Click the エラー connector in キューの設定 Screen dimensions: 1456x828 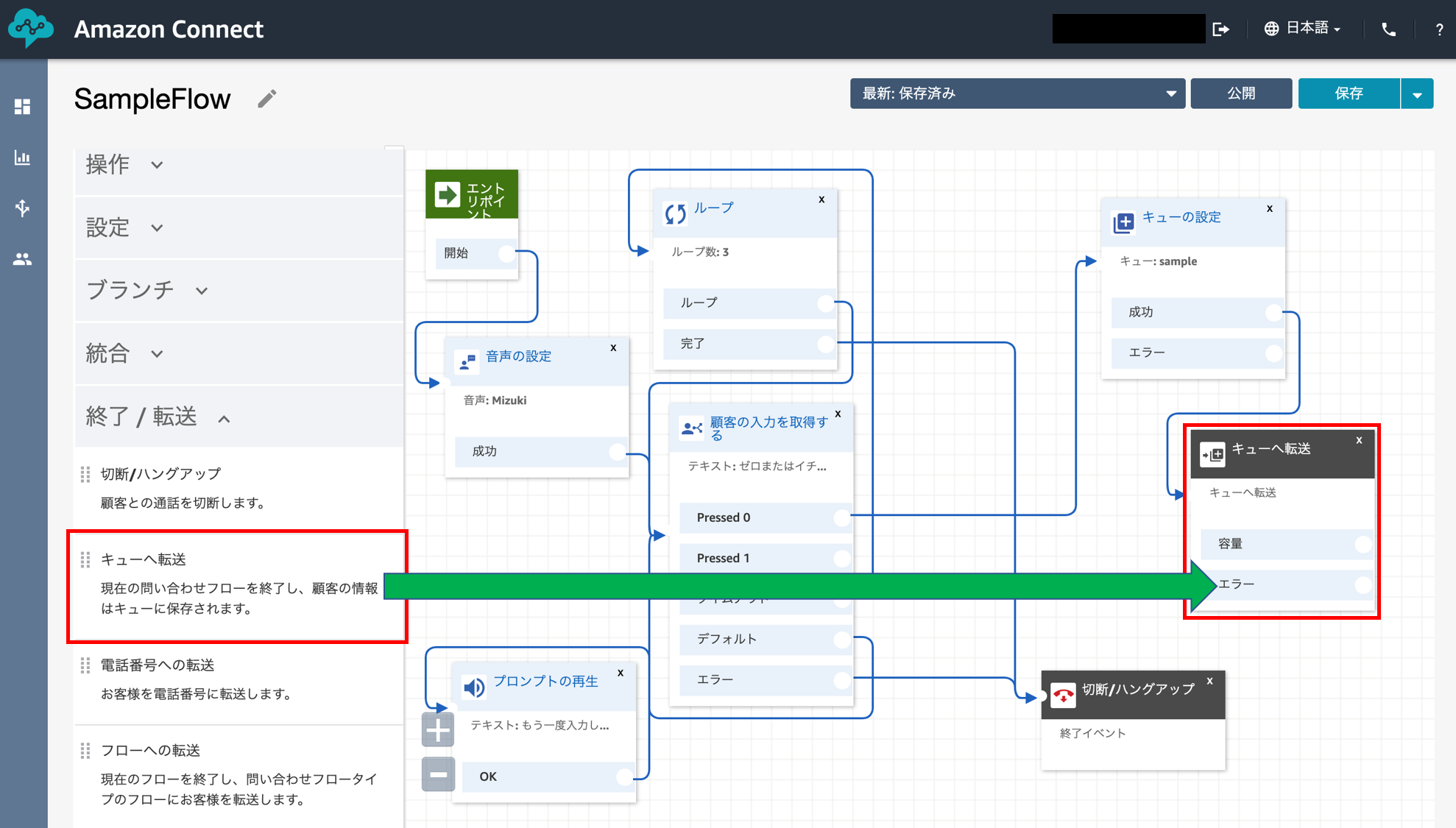[1273, 353]
